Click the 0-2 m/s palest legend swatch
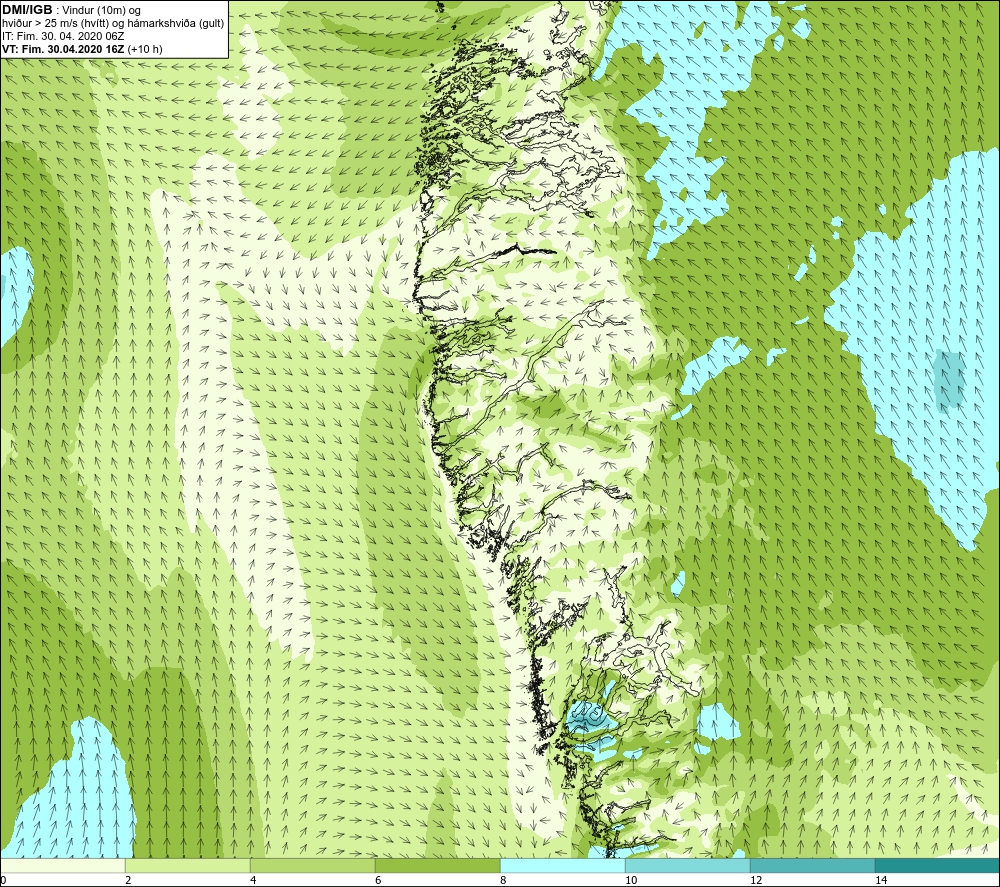The width and height of the screenshot is (1000, 887). (62, 865)
